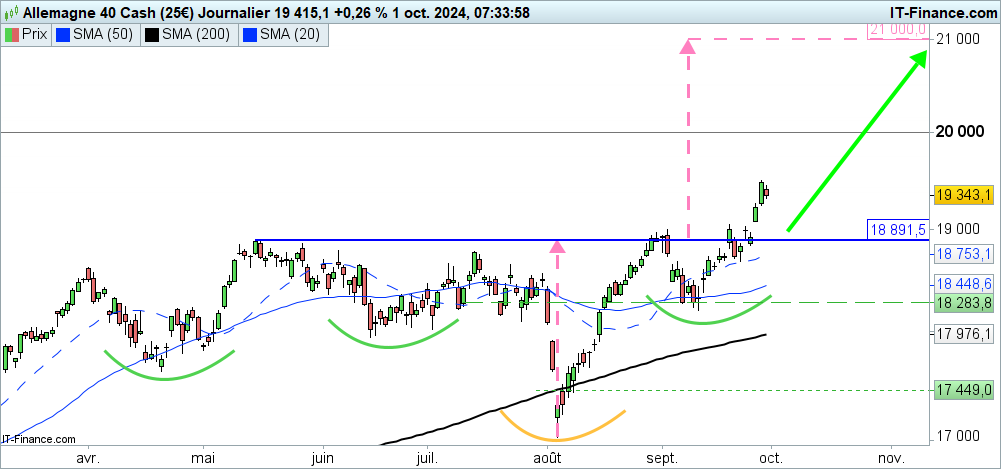Click the 17 449,0 support price label

click(x=964, y=389)
